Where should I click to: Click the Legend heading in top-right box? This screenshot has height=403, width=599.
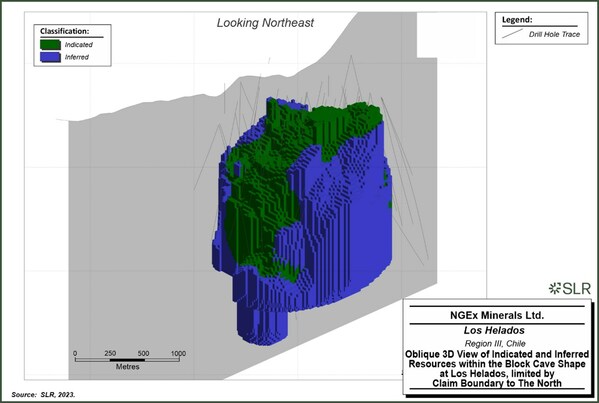click(x=517, y=20)
